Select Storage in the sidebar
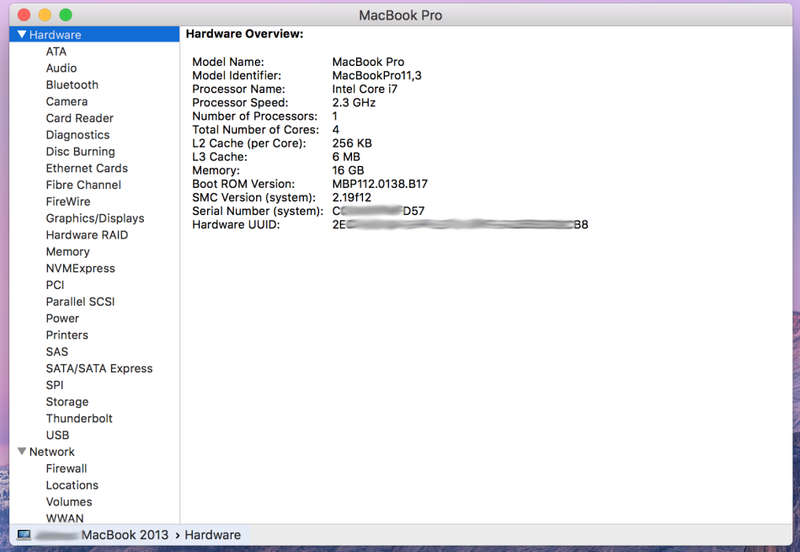Image resolution: width=800 pixels, height=552 pixels. pos(67,402)
